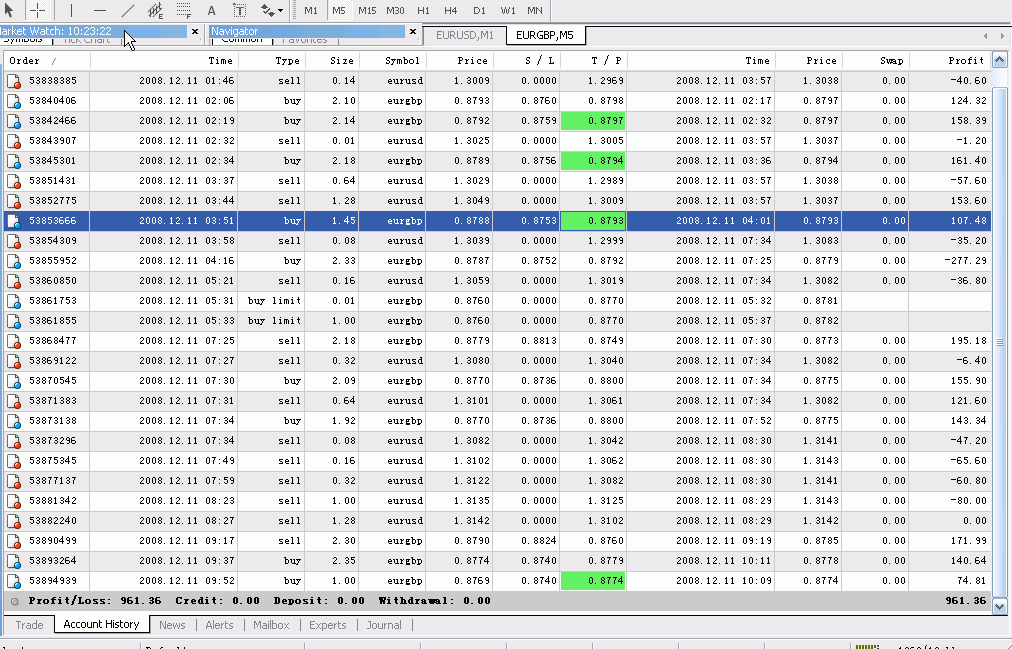Viewport: 1012px width, 649px height.
Task: Click the order icon for 53868477
Action: click(14, 341)
